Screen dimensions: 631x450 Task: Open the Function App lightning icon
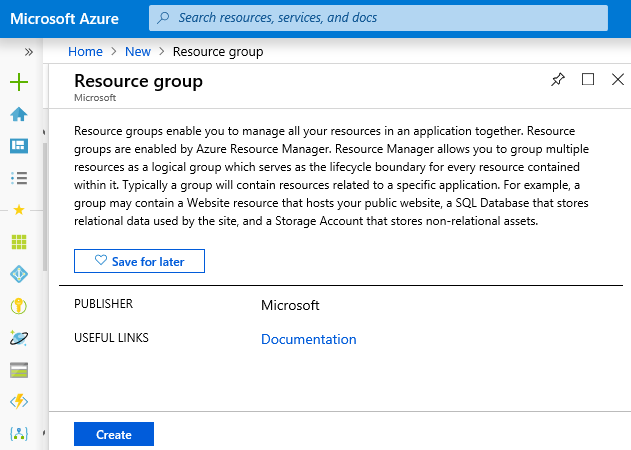(x=19, y=402)
